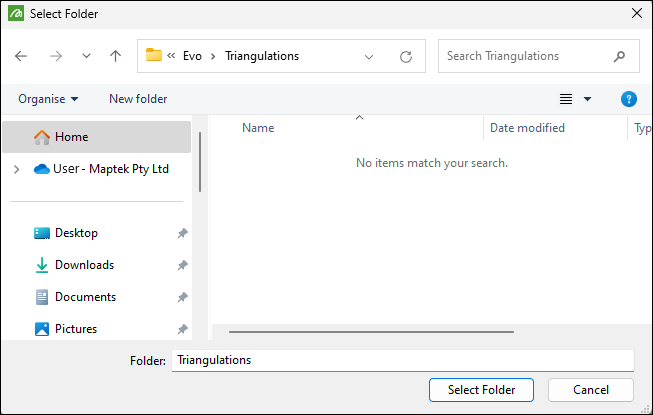The image size is (653, 415).
Task: Refresh the Triangulations folder view
Action: [406, 56]
